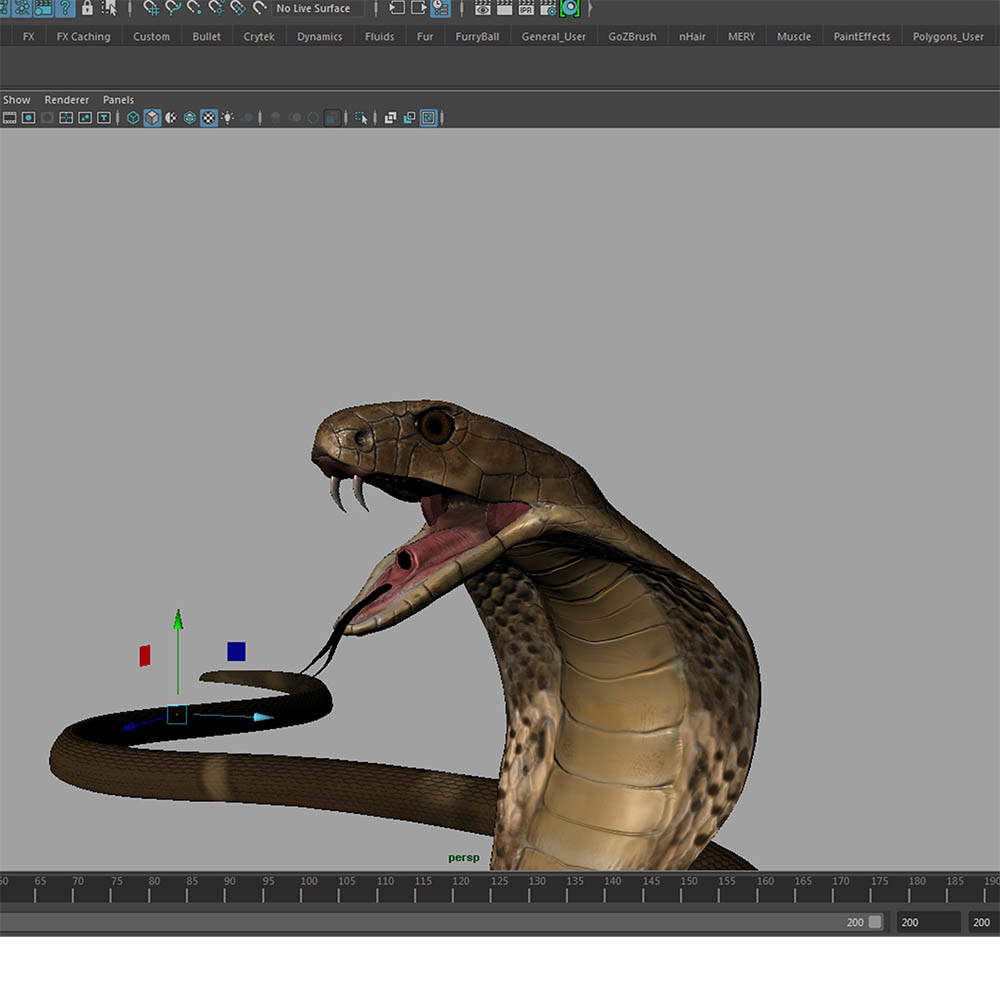Click the range slider end handle
The height and width of the screenshot is (1000, 1000).
click(875, 922)
